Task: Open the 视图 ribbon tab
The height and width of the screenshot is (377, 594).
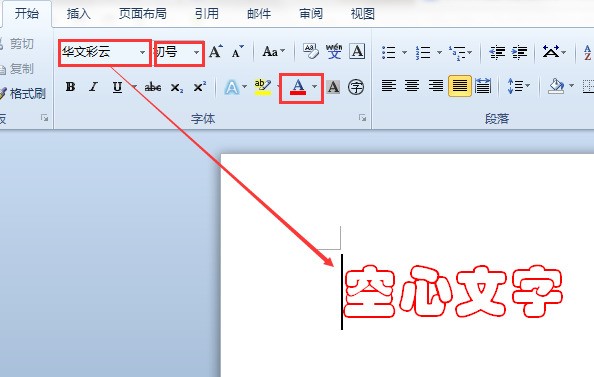Action: click(x=363, y=14)
